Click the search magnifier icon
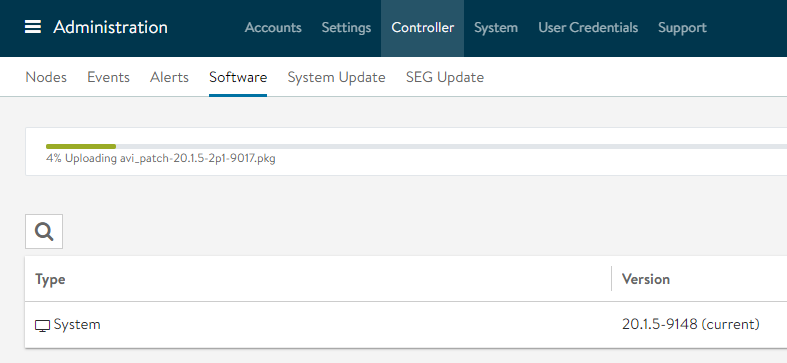Image resolution: width=787 pixels, height=363 pixels. click(x=44, y=231)
